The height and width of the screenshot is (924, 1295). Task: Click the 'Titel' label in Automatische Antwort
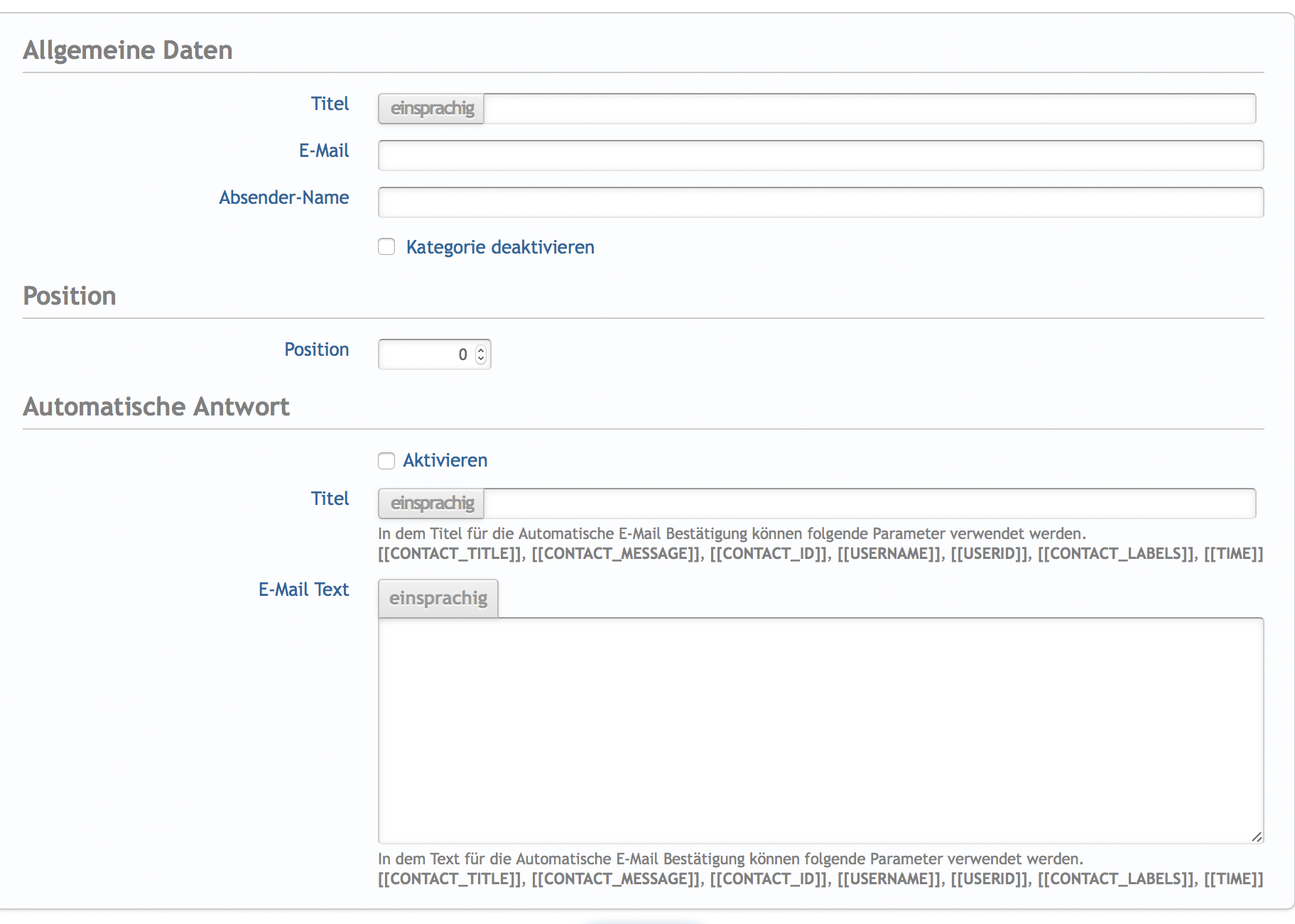click(330, 499)
